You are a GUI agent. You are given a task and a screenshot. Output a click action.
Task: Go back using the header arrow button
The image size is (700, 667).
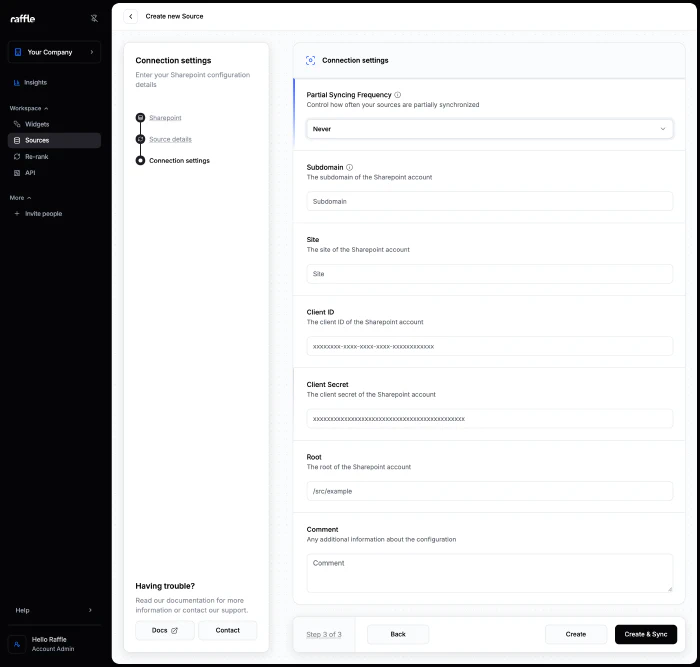tap(130, 17)
